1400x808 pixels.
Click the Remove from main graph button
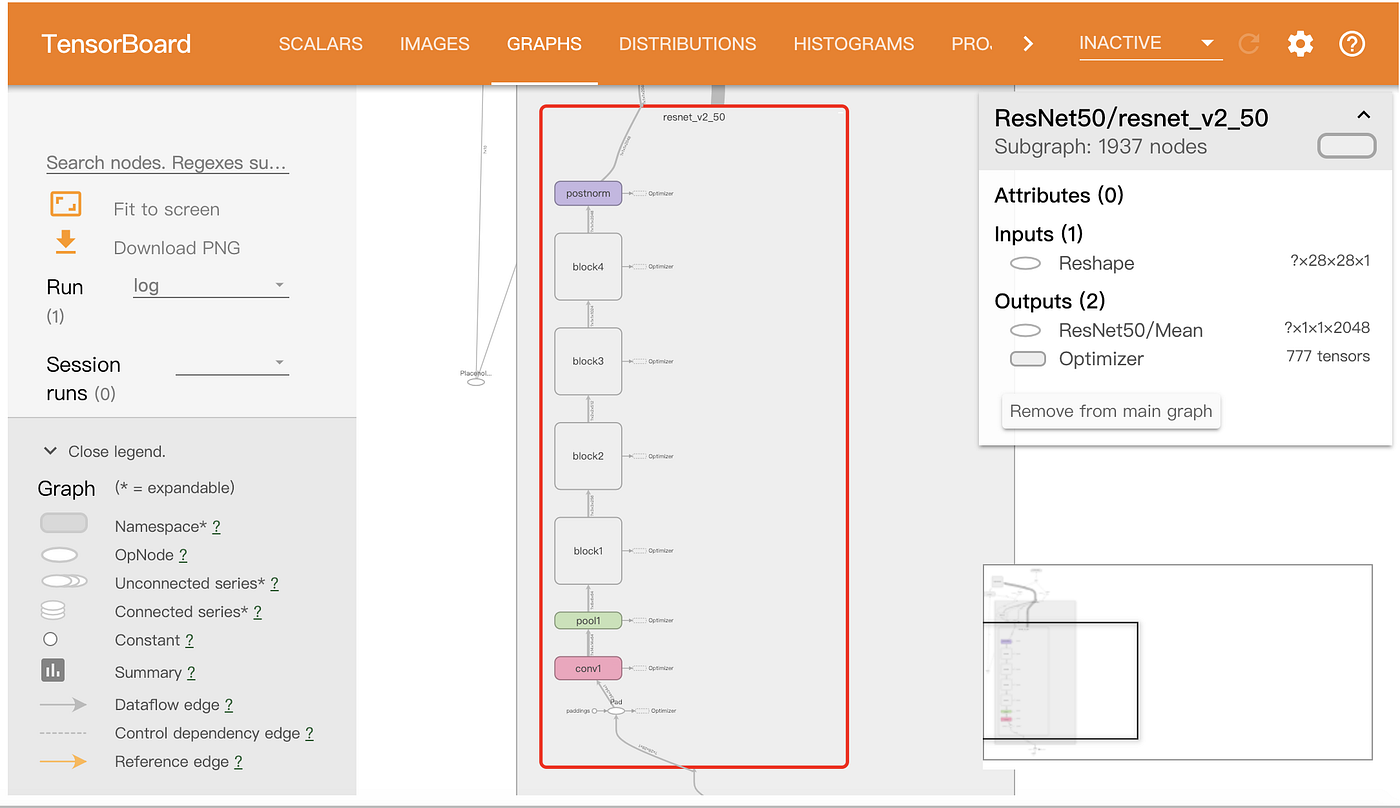click(1110, 410)
